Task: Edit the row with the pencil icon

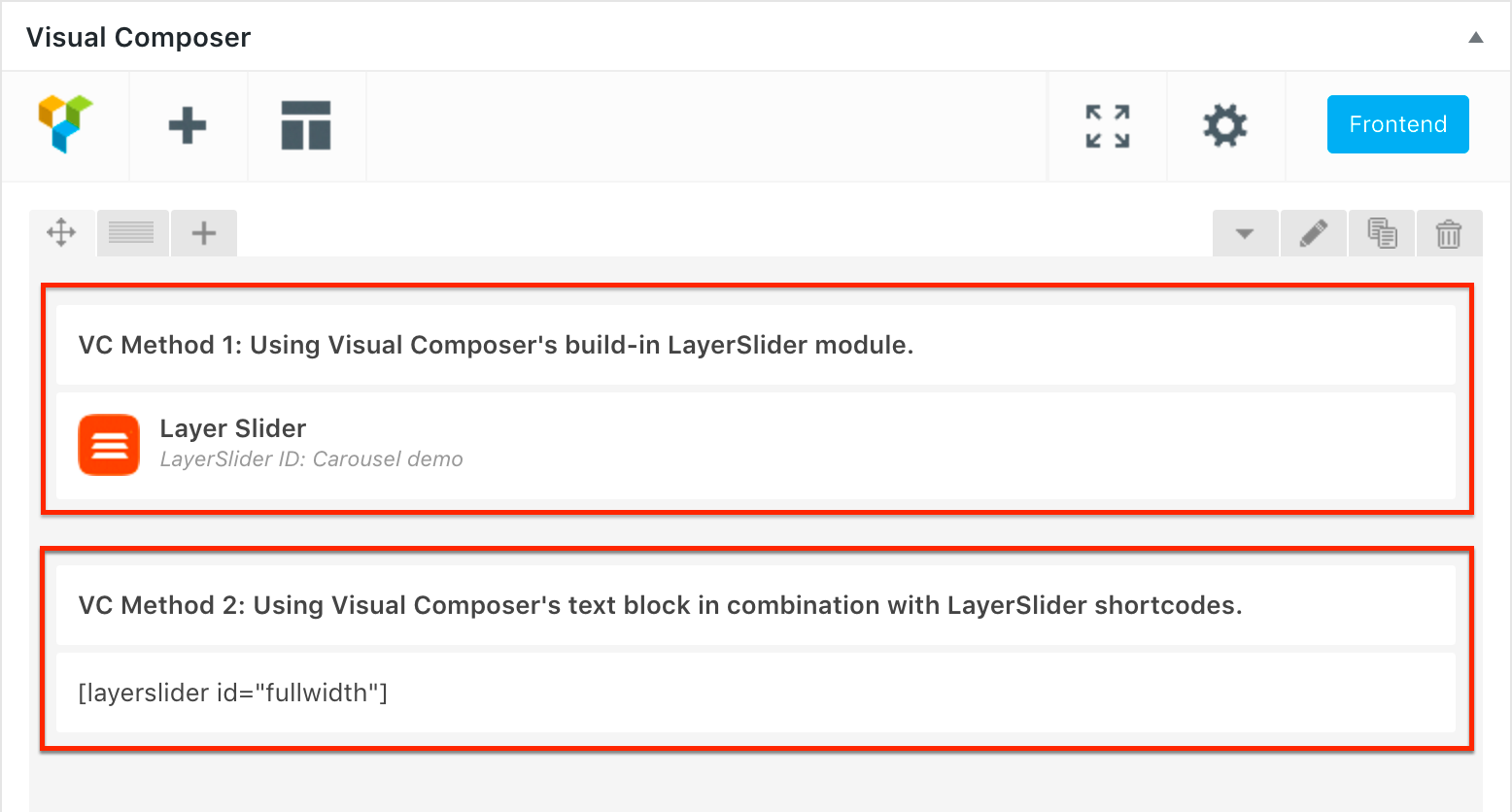Action: (x=1314, y=233)
